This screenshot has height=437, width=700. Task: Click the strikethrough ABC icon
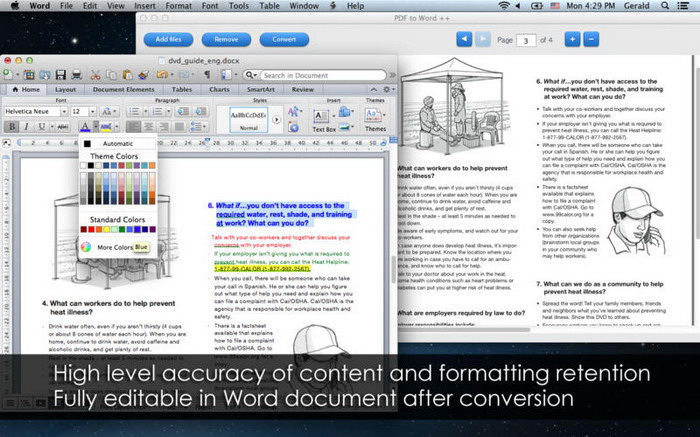pos(63,127)
